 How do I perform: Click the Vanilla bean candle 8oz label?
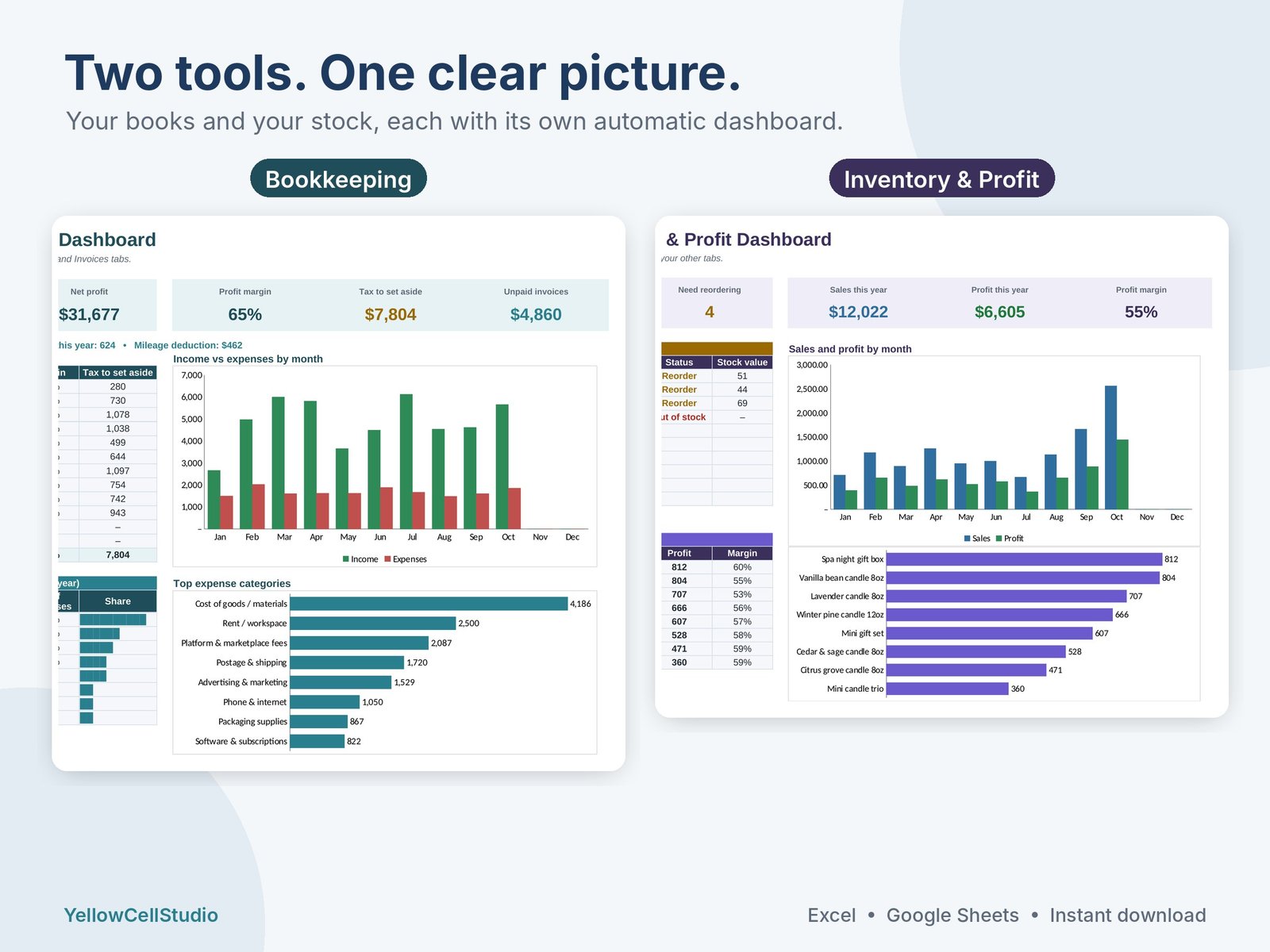point(841,578)
